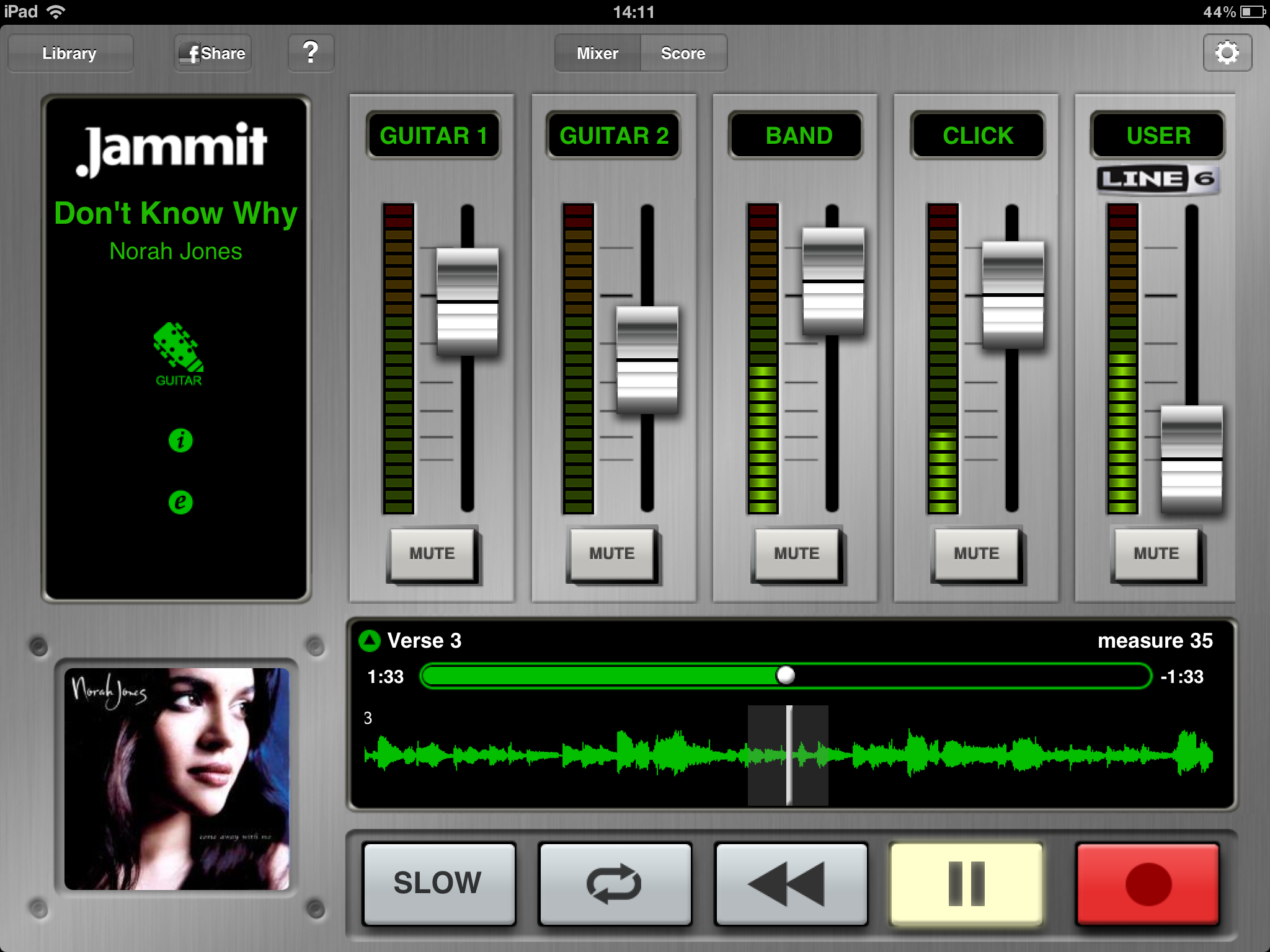Tap the green 'e' icon

coord(180,501)
